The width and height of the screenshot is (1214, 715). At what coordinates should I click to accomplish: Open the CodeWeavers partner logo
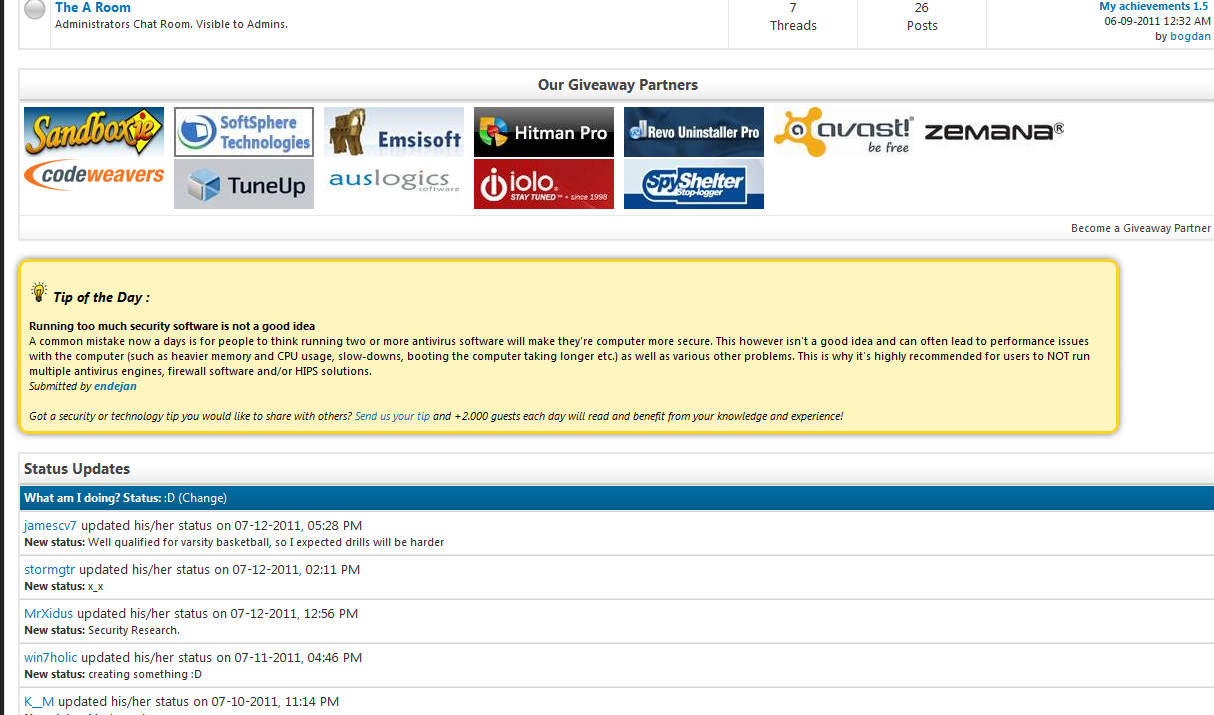click(x=94, y=175)
